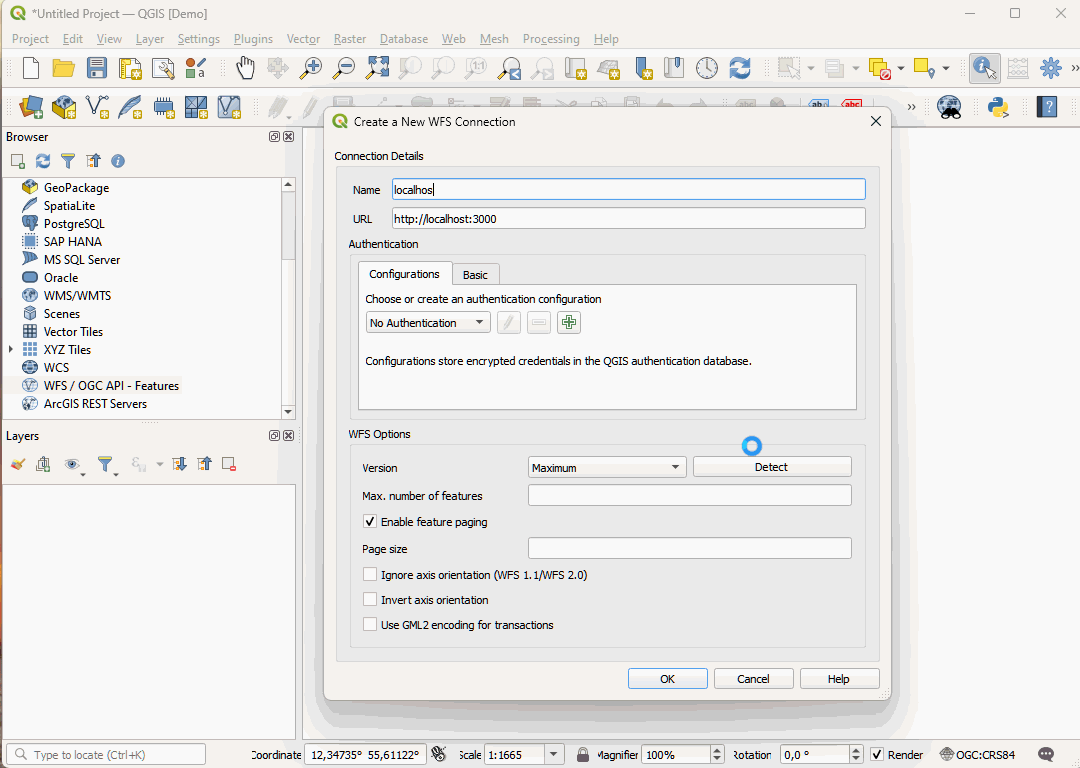Select the Pan Map hand tool
This screenshot has width=1080, height=768.
245,68
